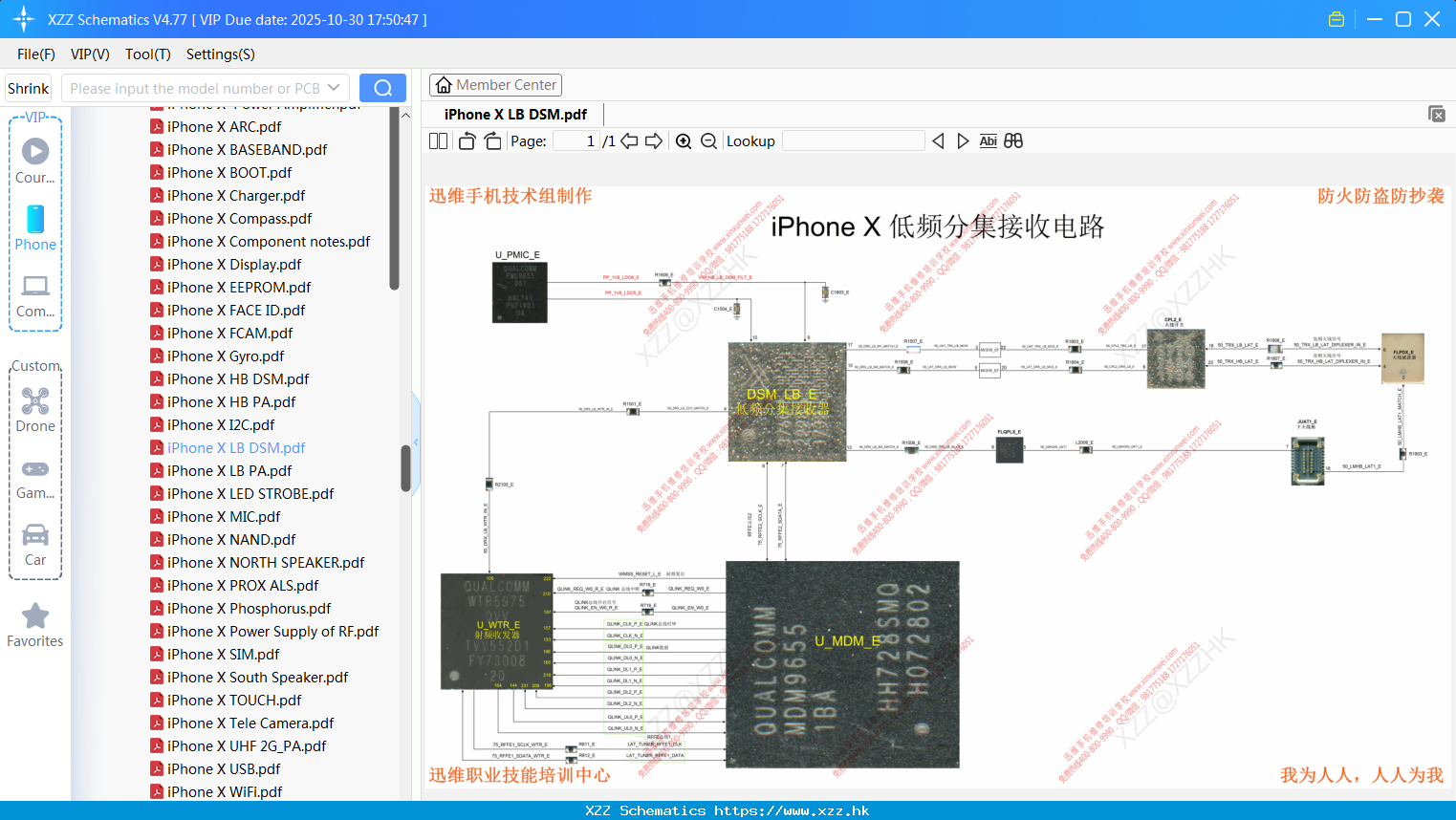Click the XZZ app logo in the title bar
Screen dimensions: 1456x820
[x=23, y=19]
